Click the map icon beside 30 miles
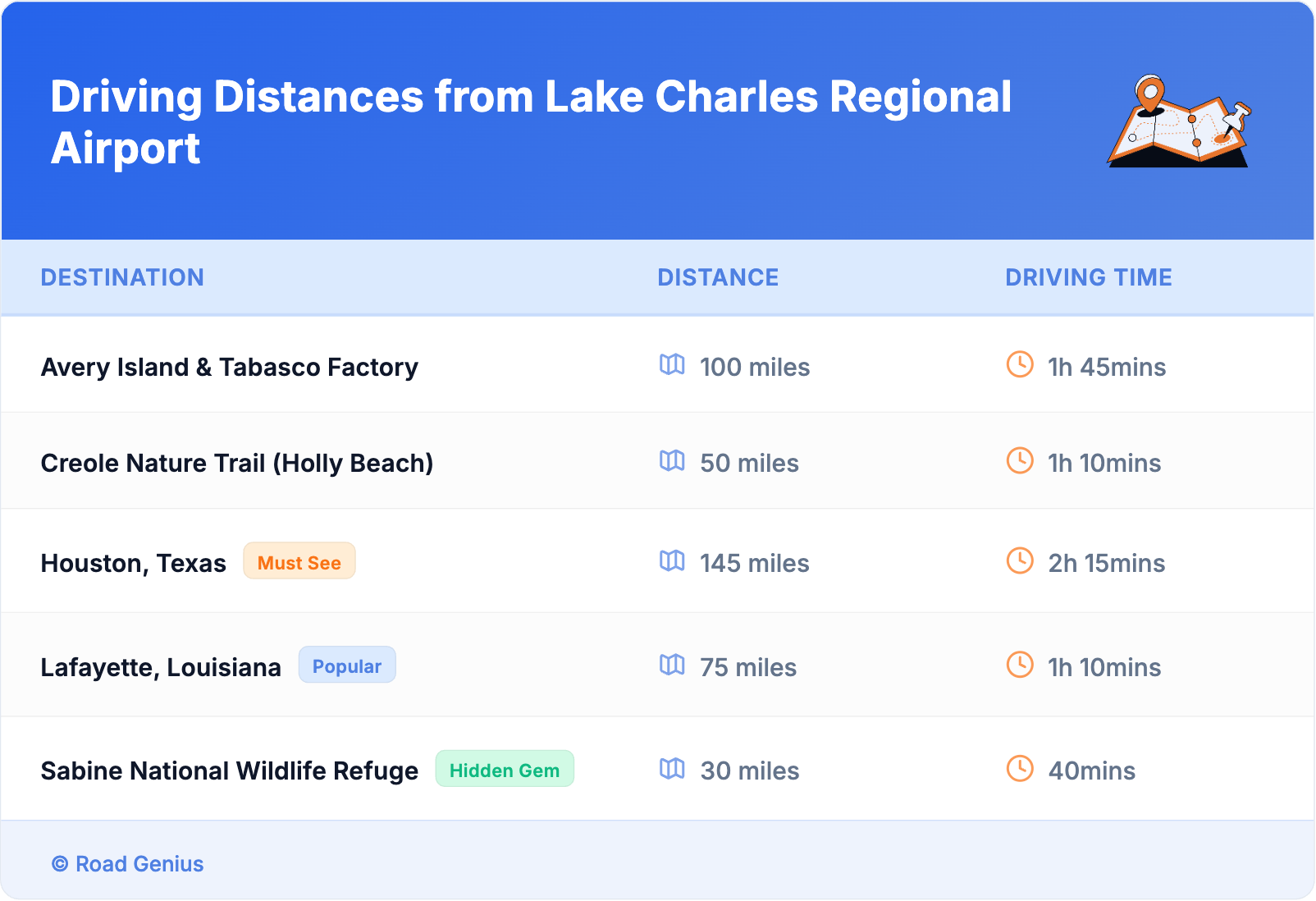This screenshot has width=1316, height=901. click(672, 769)
